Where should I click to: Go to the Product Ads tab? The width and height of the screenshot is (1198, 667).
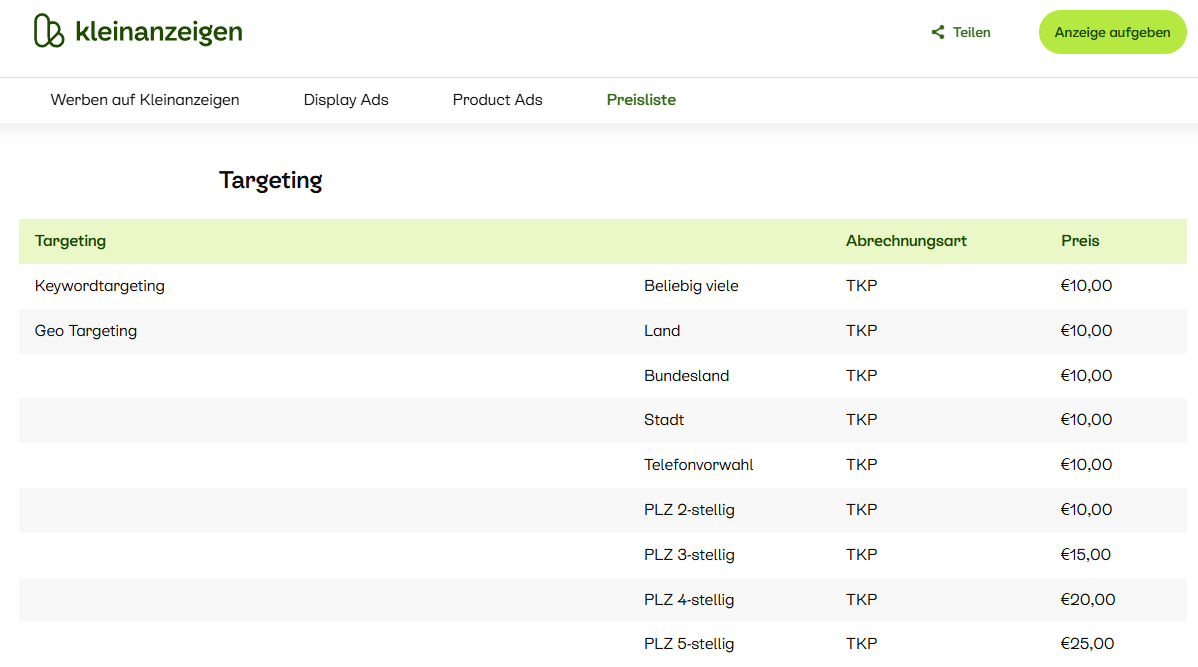497,100
